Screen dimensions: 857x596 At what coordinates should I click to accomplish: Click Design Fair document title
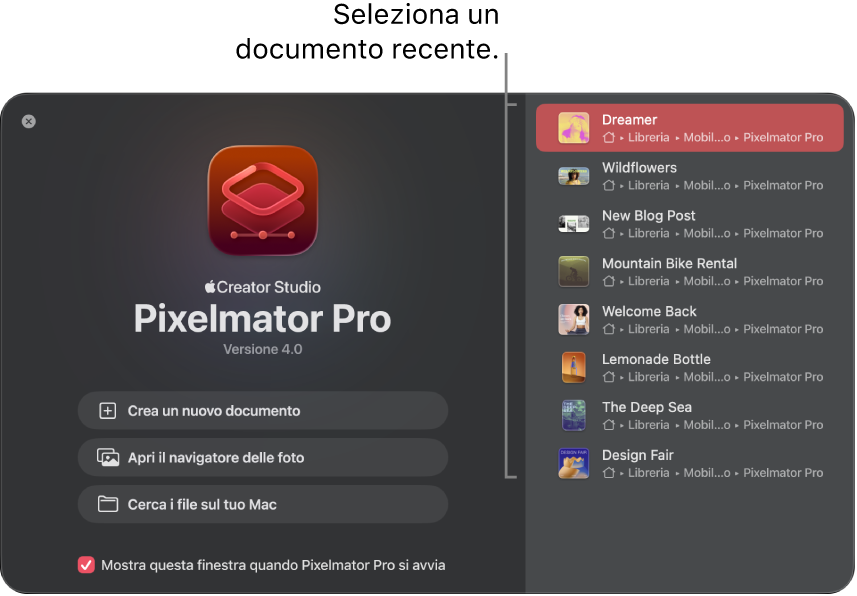click(638, 455)
